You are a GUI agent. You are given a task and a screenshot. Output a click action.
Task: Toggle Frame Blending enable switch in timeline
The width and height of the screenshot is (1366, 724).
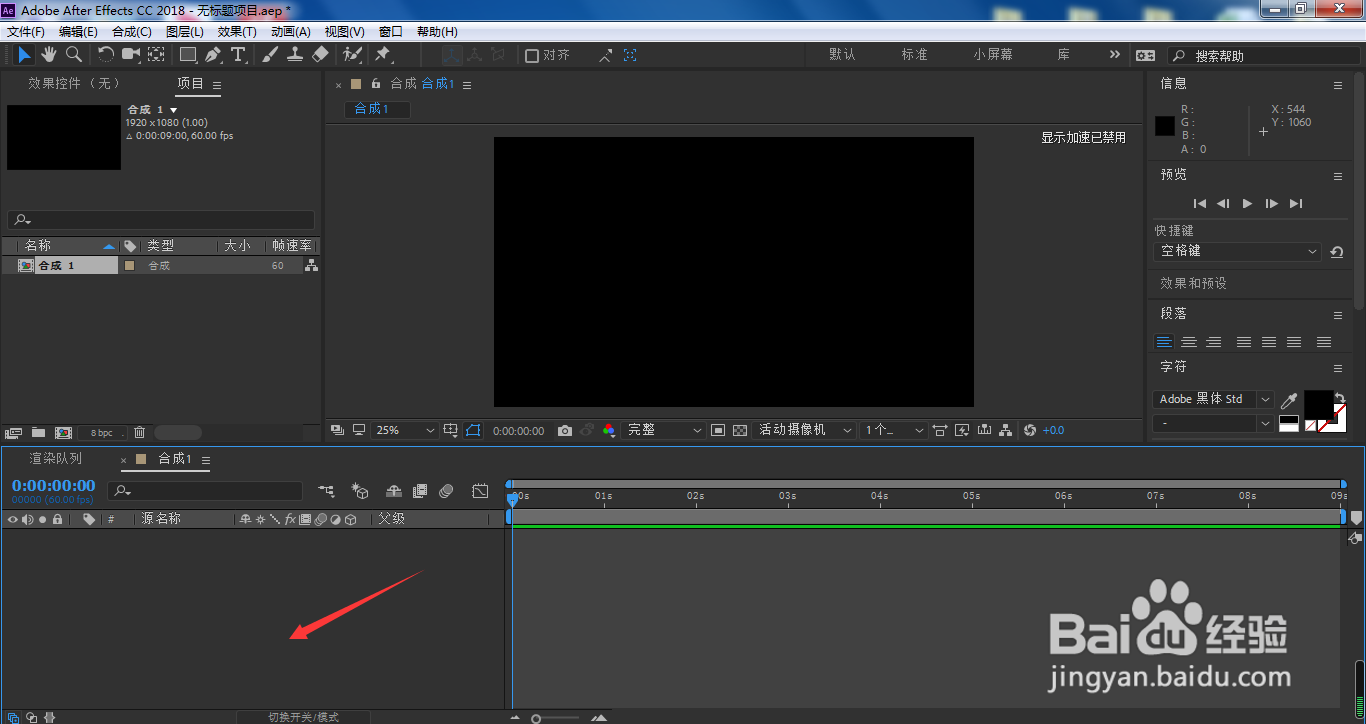[x=420, y=491]
